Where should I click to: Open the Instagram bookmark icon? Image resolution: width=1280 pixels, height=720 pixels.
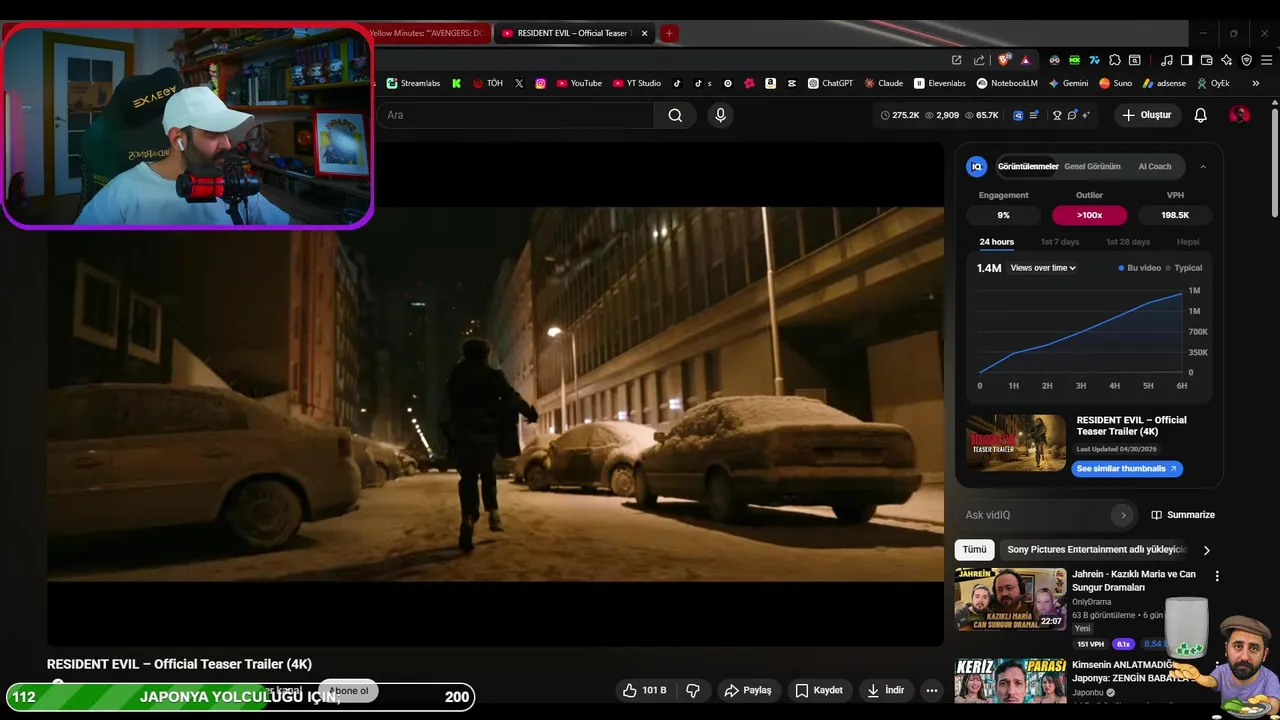[541, 83]
